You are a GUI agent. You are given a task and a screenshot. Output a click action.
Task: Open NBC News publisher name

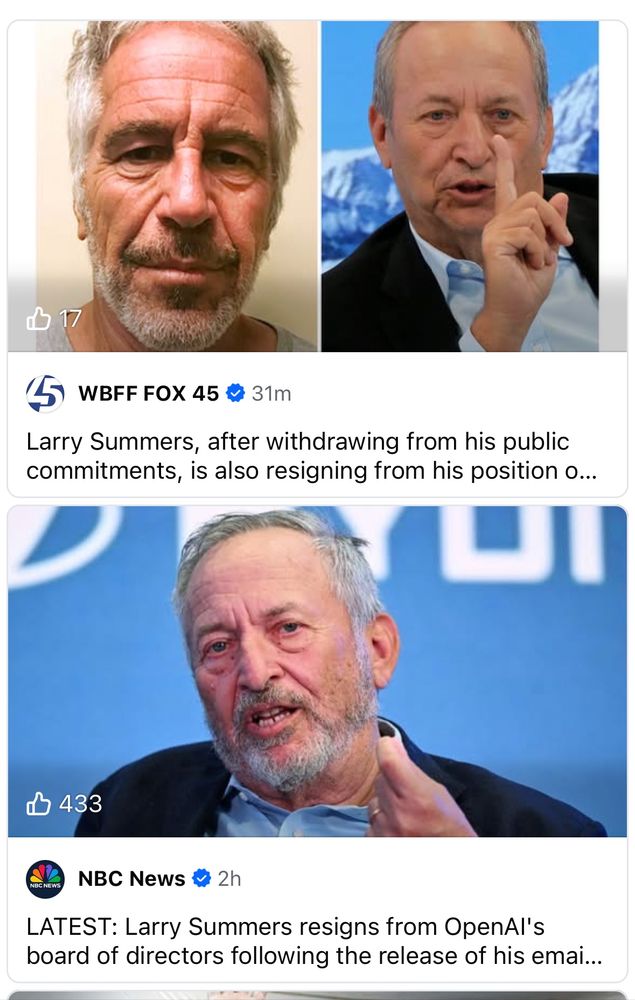(x=131, y=879)
